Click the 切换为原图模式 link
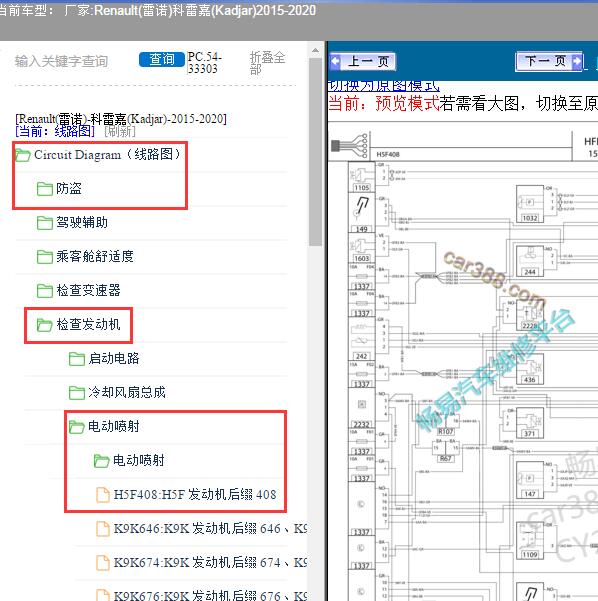The height and width of the screenshot is (601, 598). coord(384,86)
